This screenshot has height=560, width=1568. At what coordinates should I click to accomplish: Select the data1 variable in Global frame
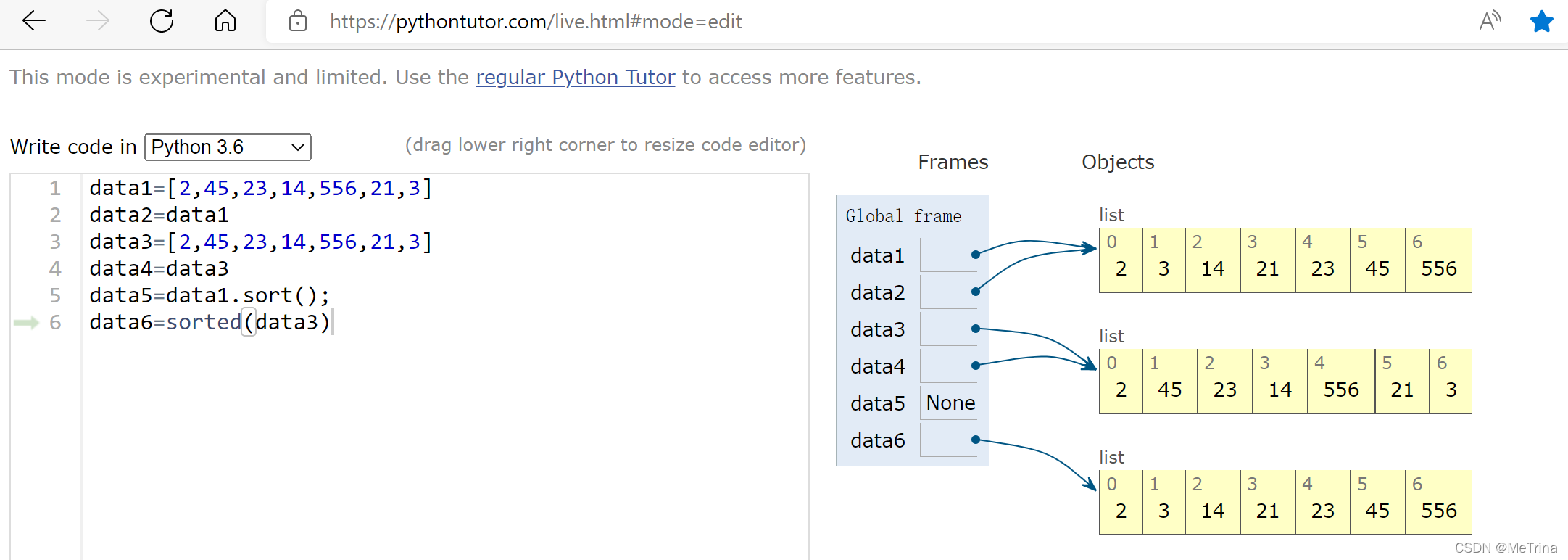click(x=877, y=255)
